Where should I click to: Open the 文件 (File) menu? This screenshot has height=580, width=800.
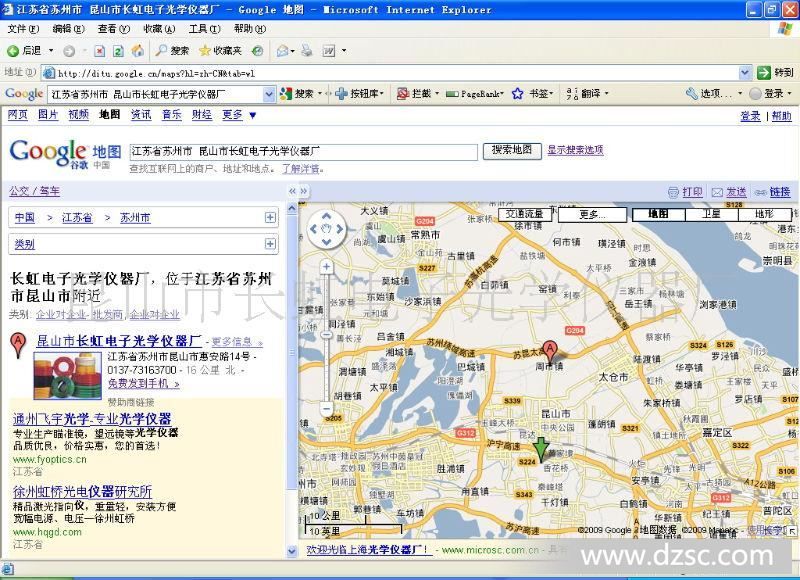23,29
